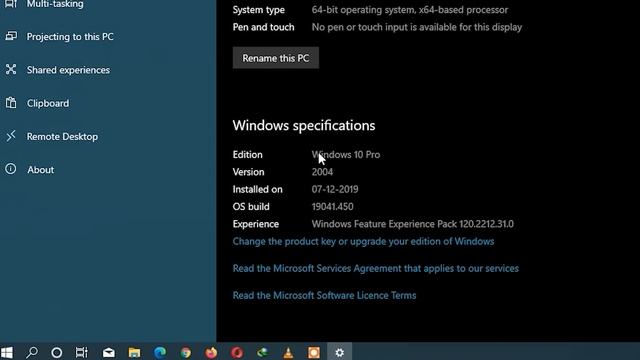
Task: Click the OS build label
Action: tap(251, 207)
